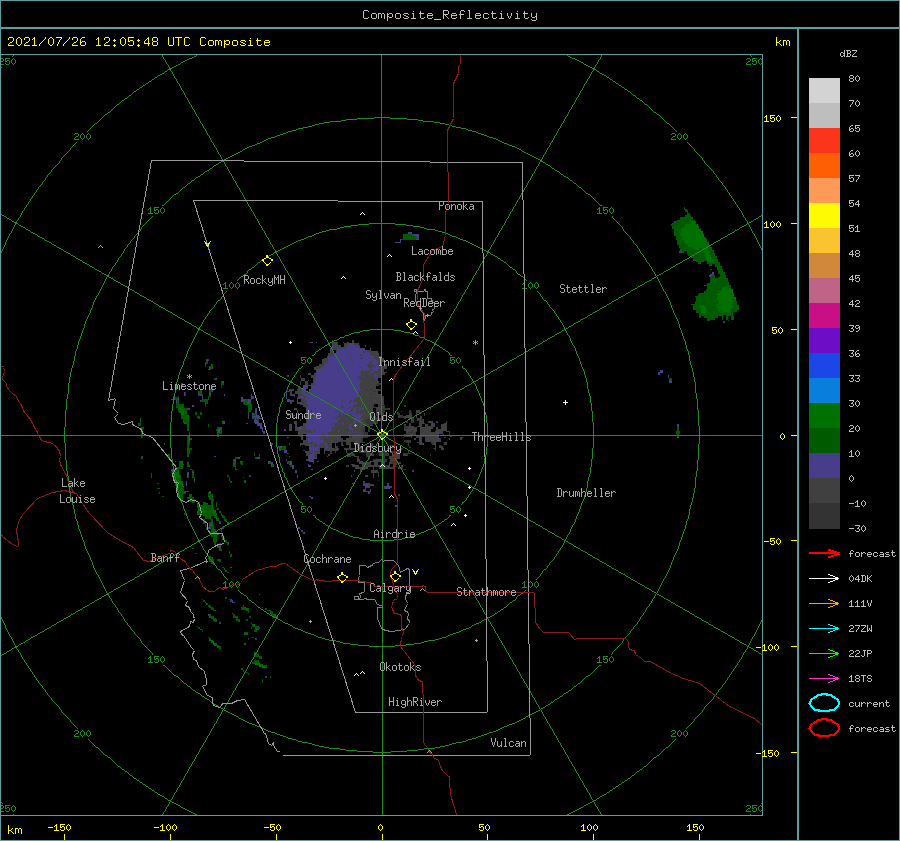This screenshot has height=841, width=900.
Task: Click the cyan current ellipse icon
Action: point(824,703)
